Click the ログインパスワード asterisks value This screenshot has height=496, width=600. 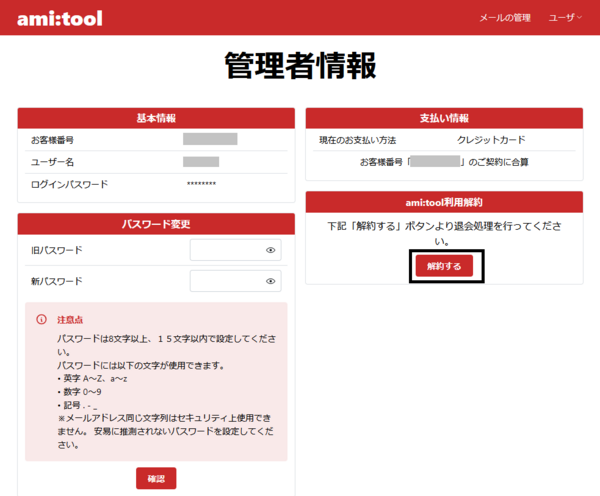(x=201, y=185)
